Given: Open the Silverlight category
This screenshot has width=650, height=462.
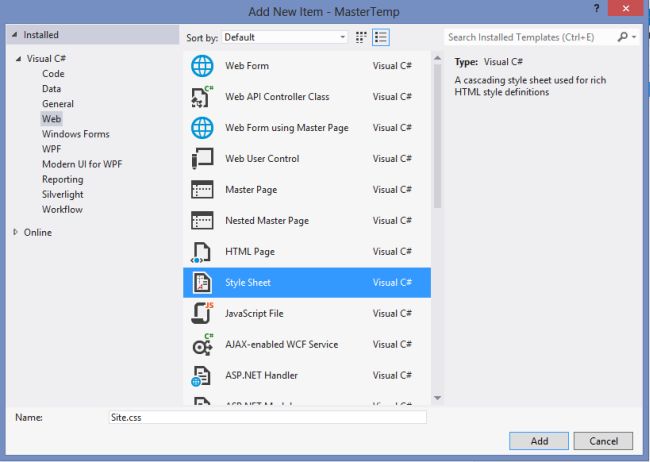Looking at the screenshot, I should [x=65, y=195].
